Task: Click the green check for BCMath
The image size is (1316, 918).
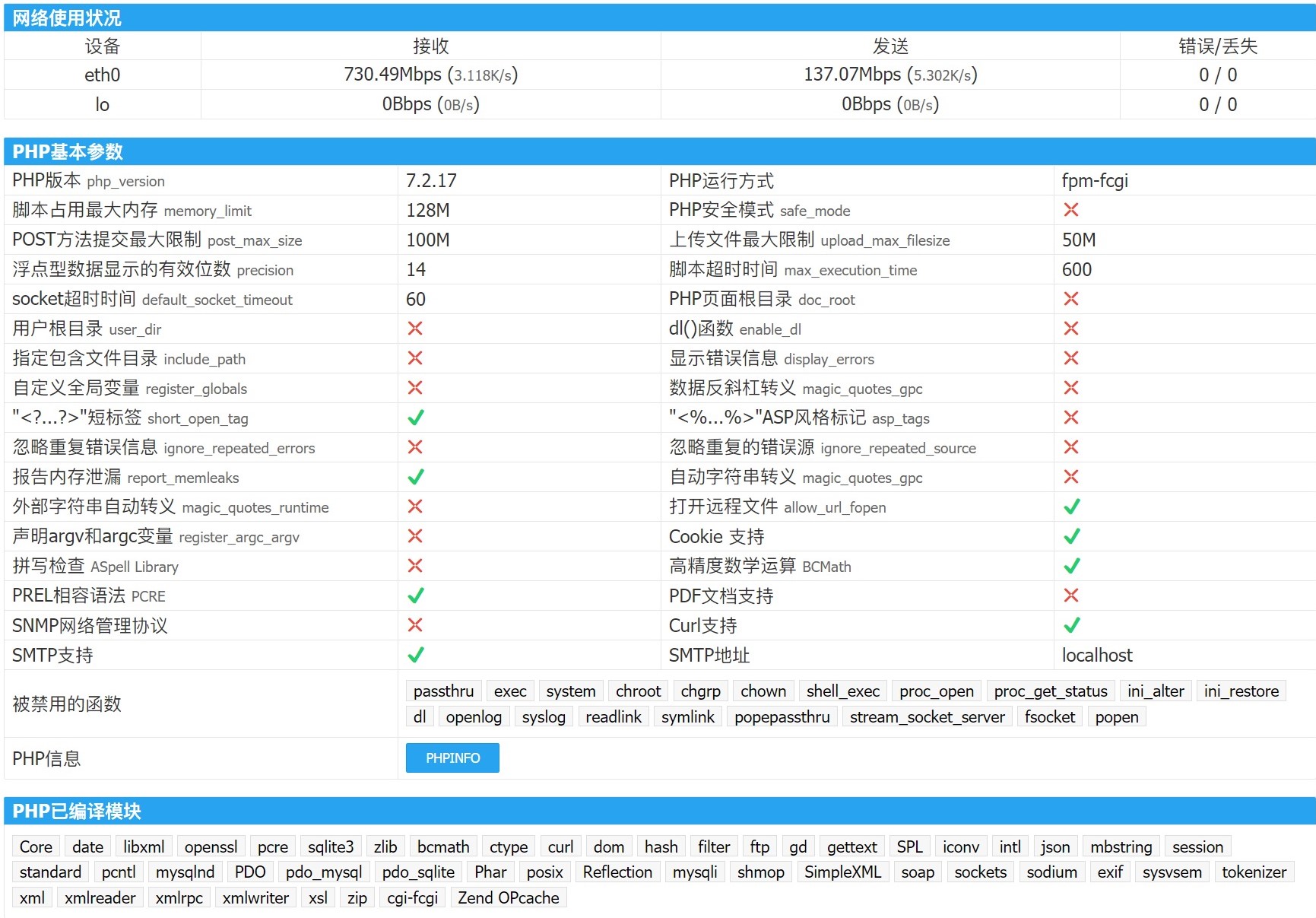Action: (1071, 566)
